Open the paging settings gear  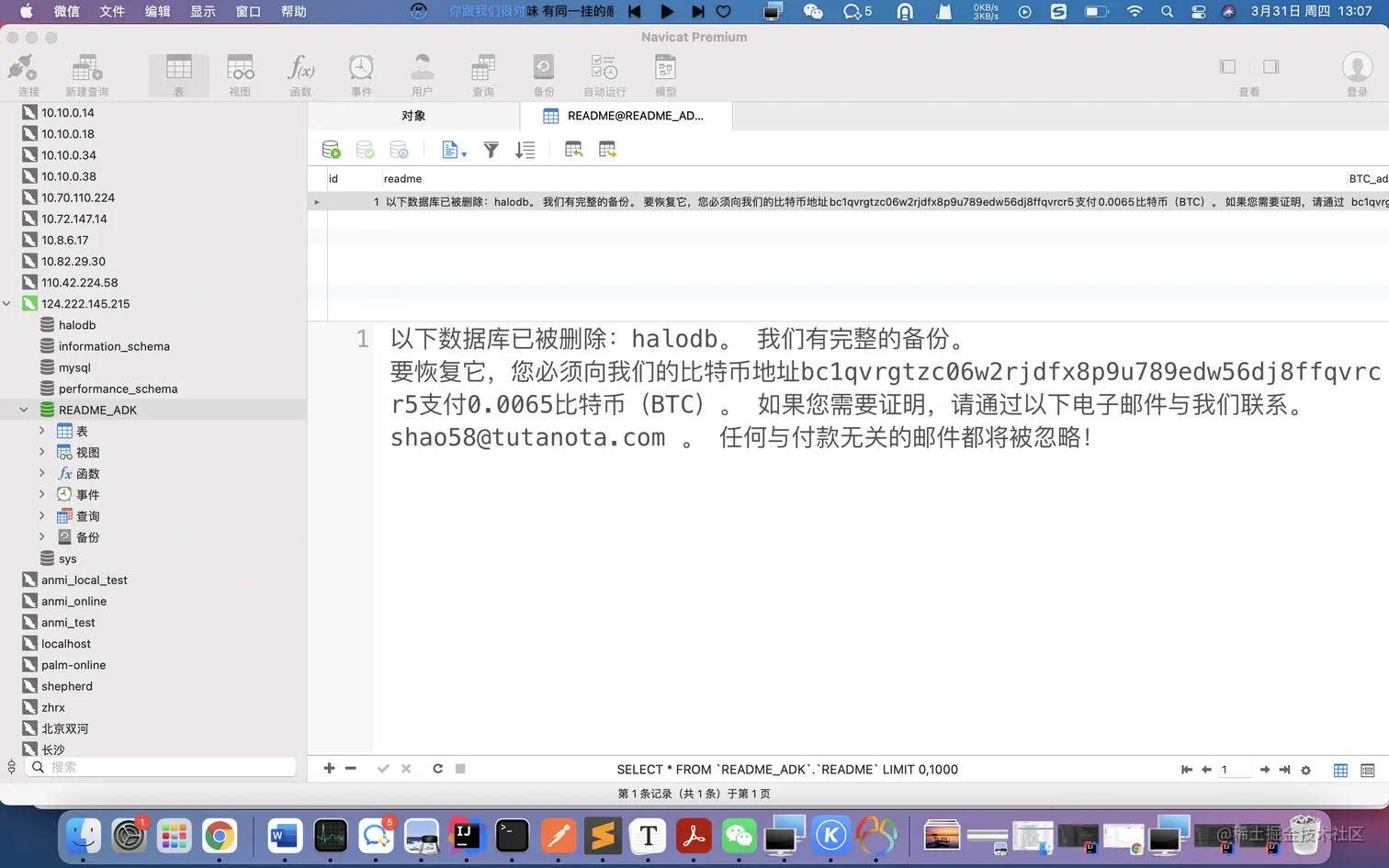(x=1305, y=771)
